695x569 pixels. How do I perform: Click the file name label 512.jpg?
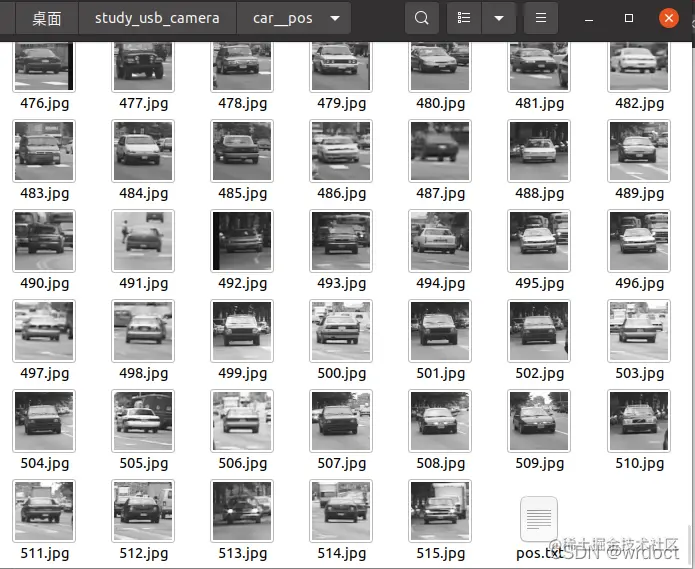143,553
